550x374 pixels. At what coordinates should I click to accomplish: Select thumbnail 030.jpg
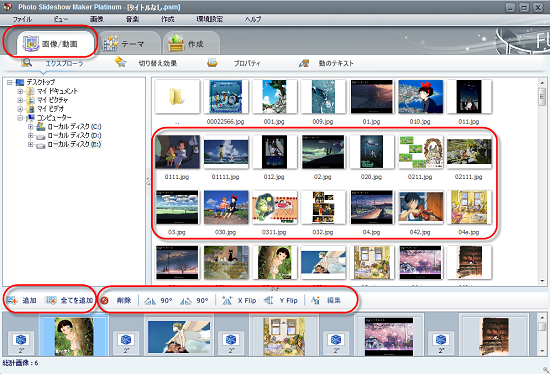tap(226, 207)
